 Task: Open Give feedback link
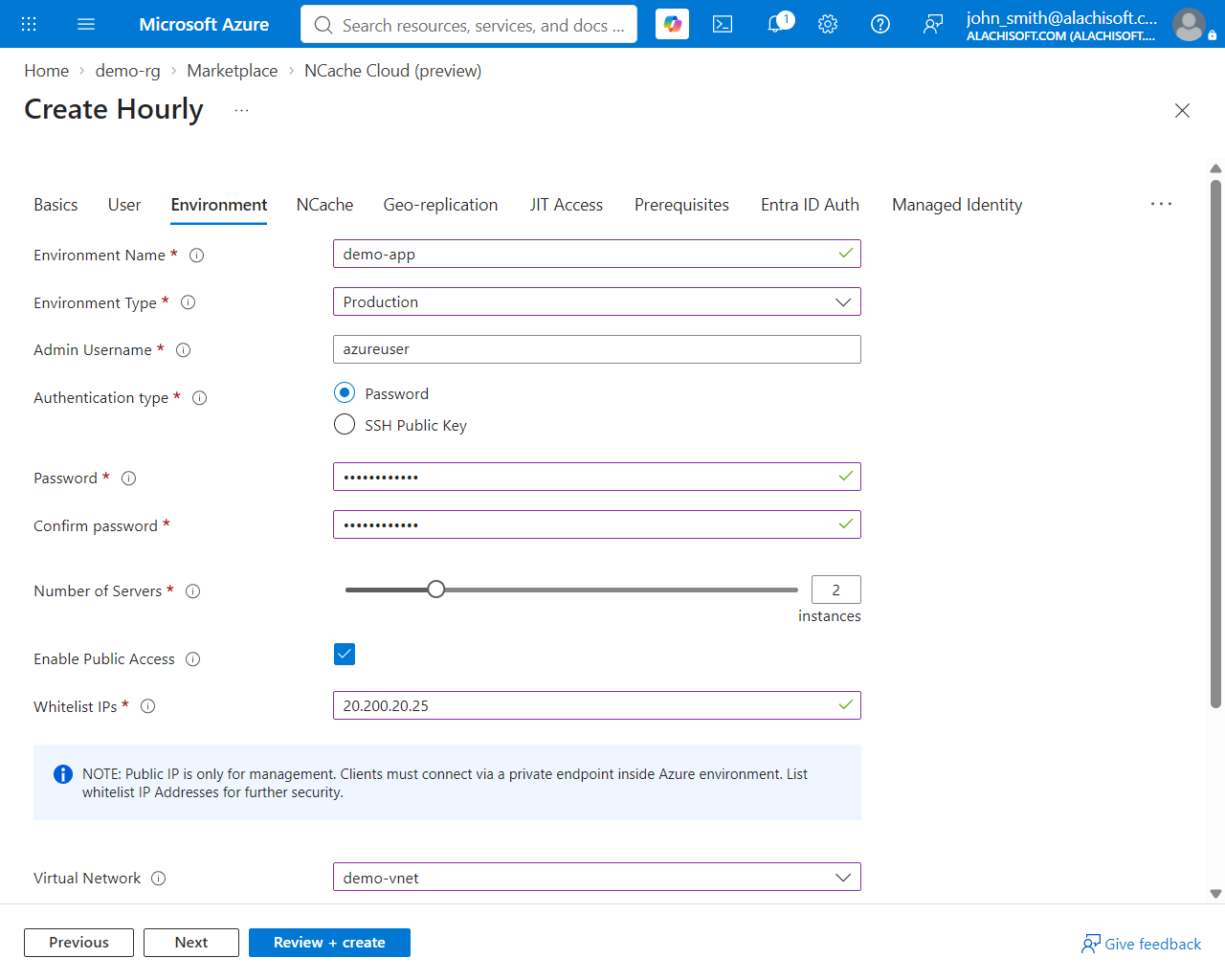pos(1141,944)
